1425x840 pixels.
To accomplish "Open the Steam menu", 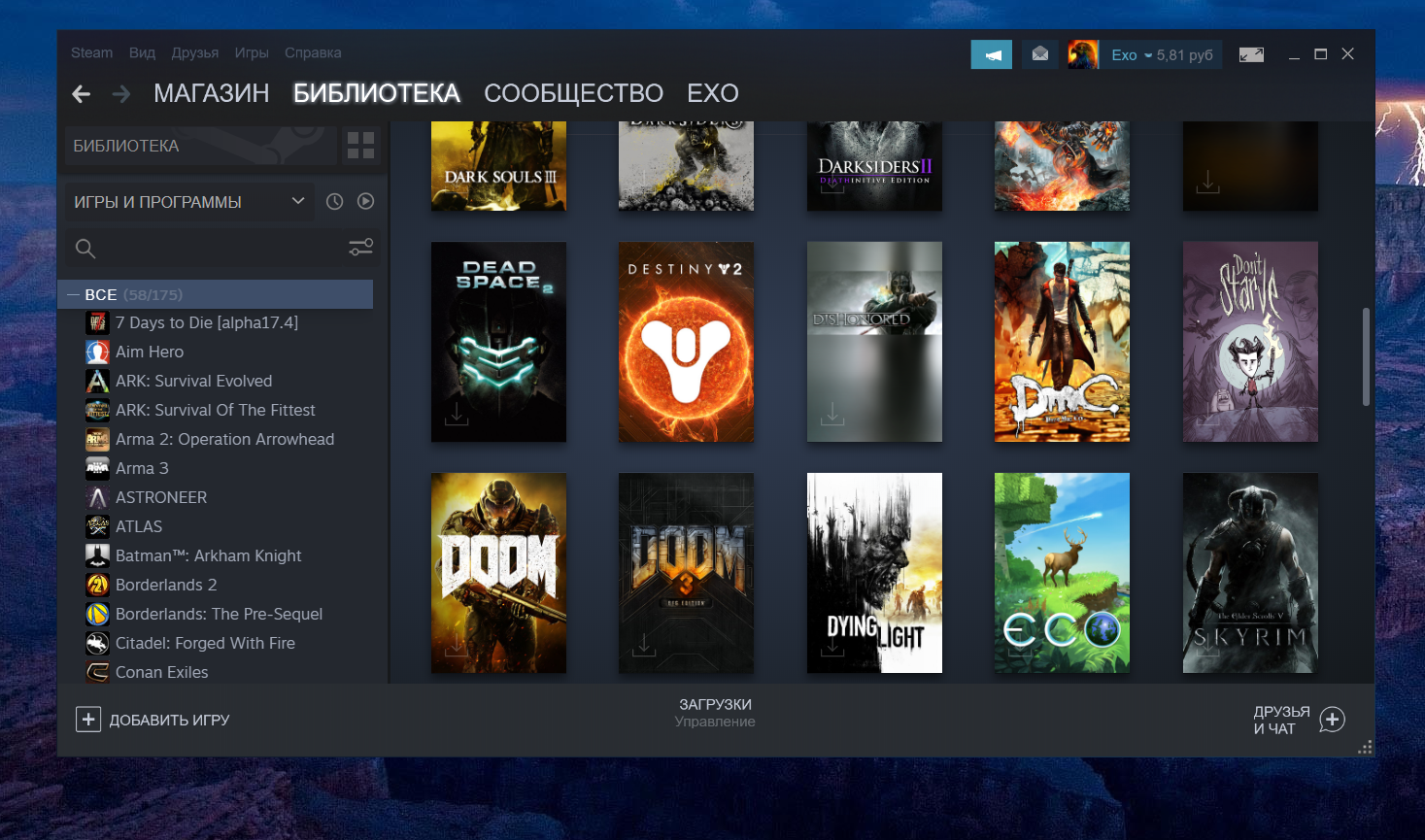I will point(91,52).
